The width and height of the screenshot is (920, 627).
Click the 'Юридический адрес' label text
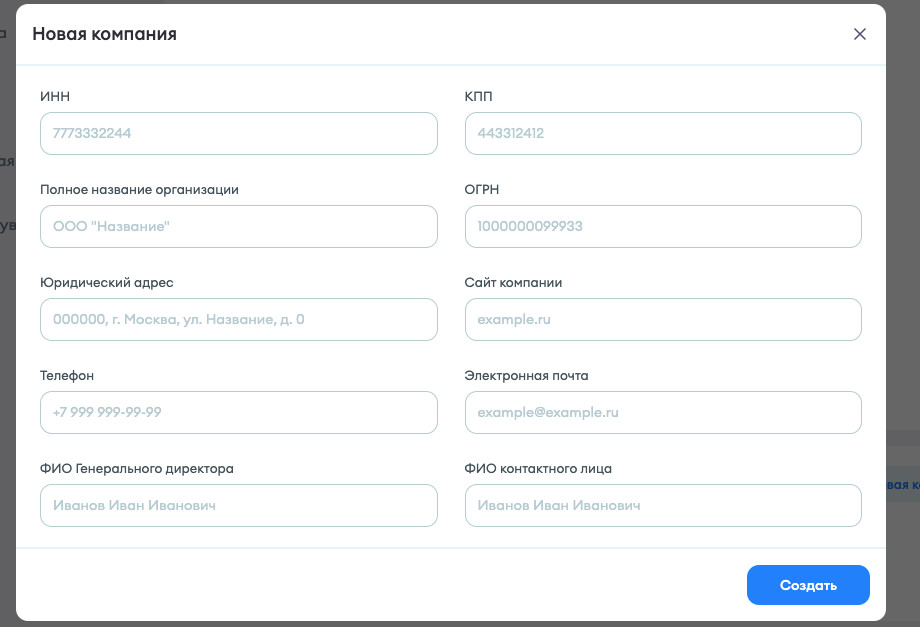pos(106,283)
